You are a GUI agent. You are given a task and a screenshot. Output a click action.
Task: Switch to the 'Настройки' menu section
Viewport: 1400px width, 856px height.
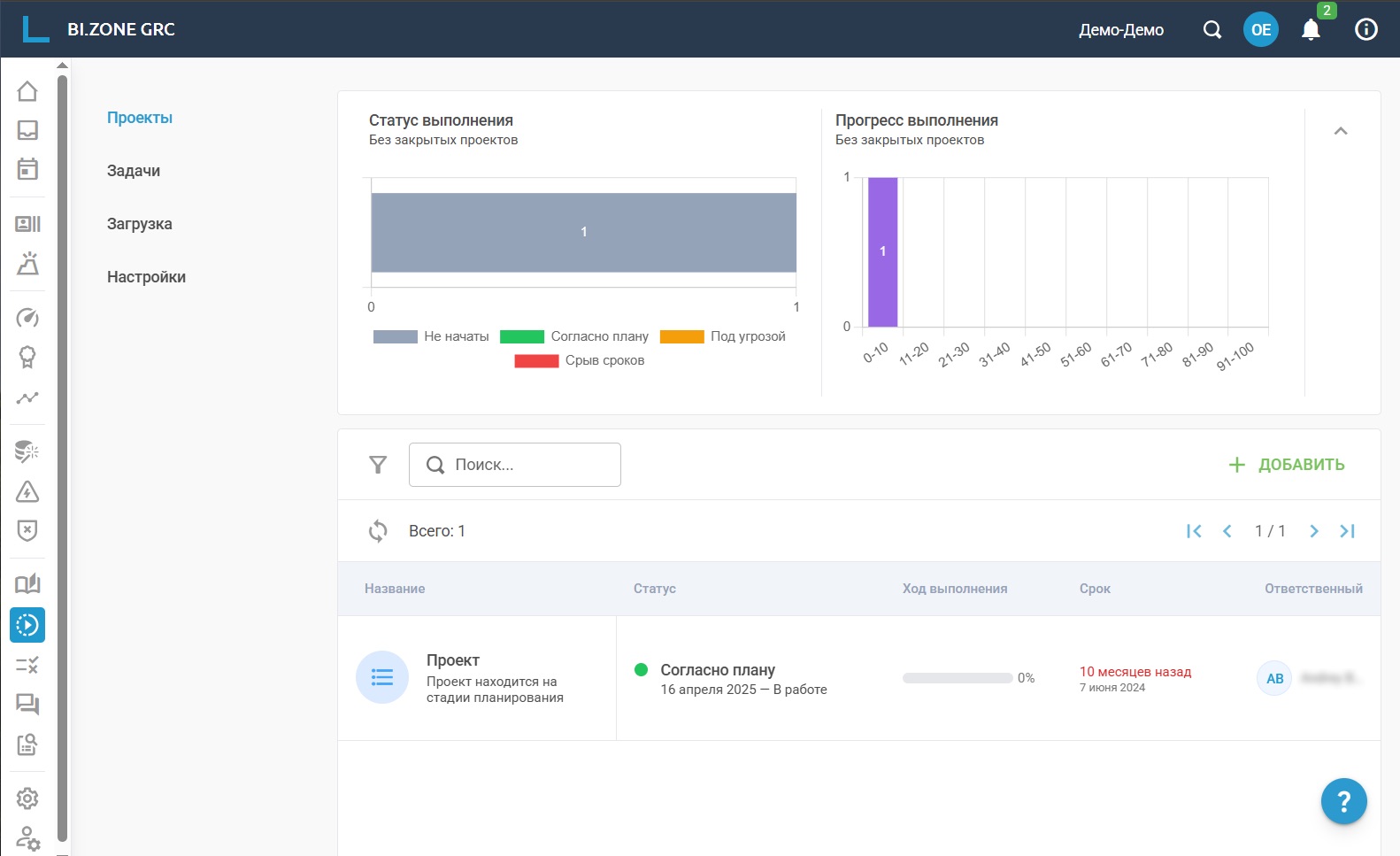(x=146, y=277)
